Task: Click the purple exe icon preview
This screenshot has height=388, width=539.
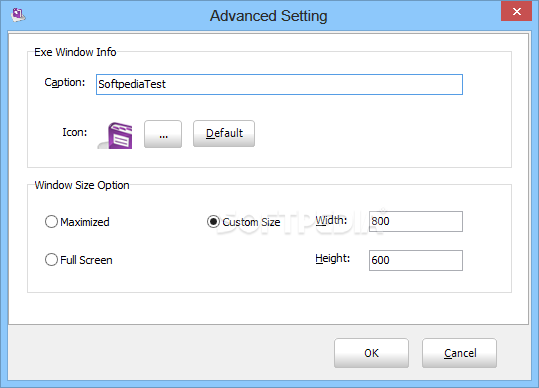Action: click(x=116, y=135)
